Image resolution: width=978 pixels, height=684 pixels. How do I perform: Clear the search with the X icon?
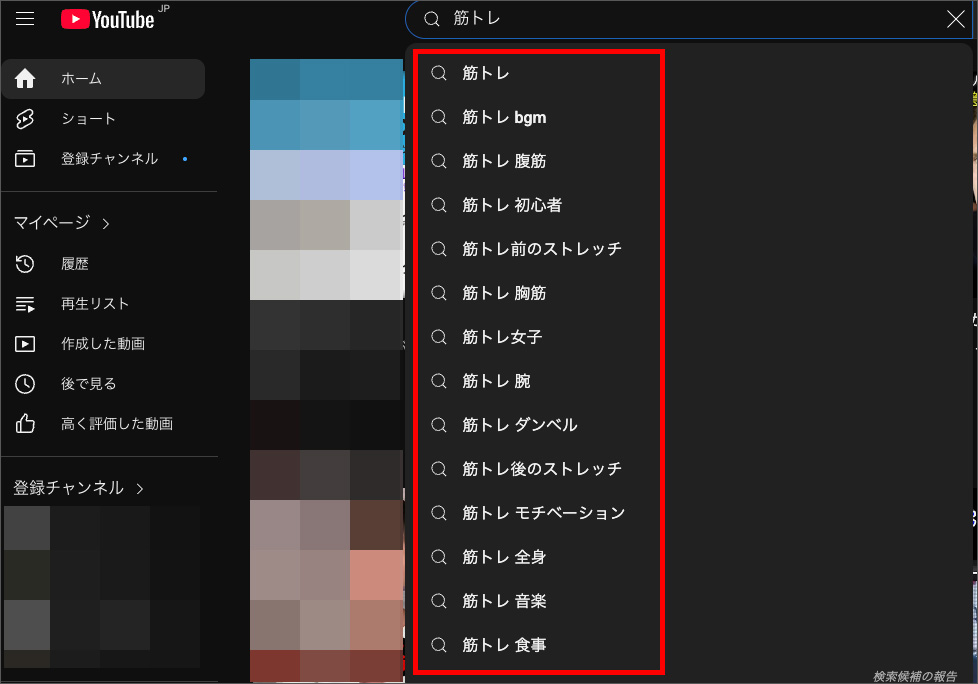tap(955, 19)
